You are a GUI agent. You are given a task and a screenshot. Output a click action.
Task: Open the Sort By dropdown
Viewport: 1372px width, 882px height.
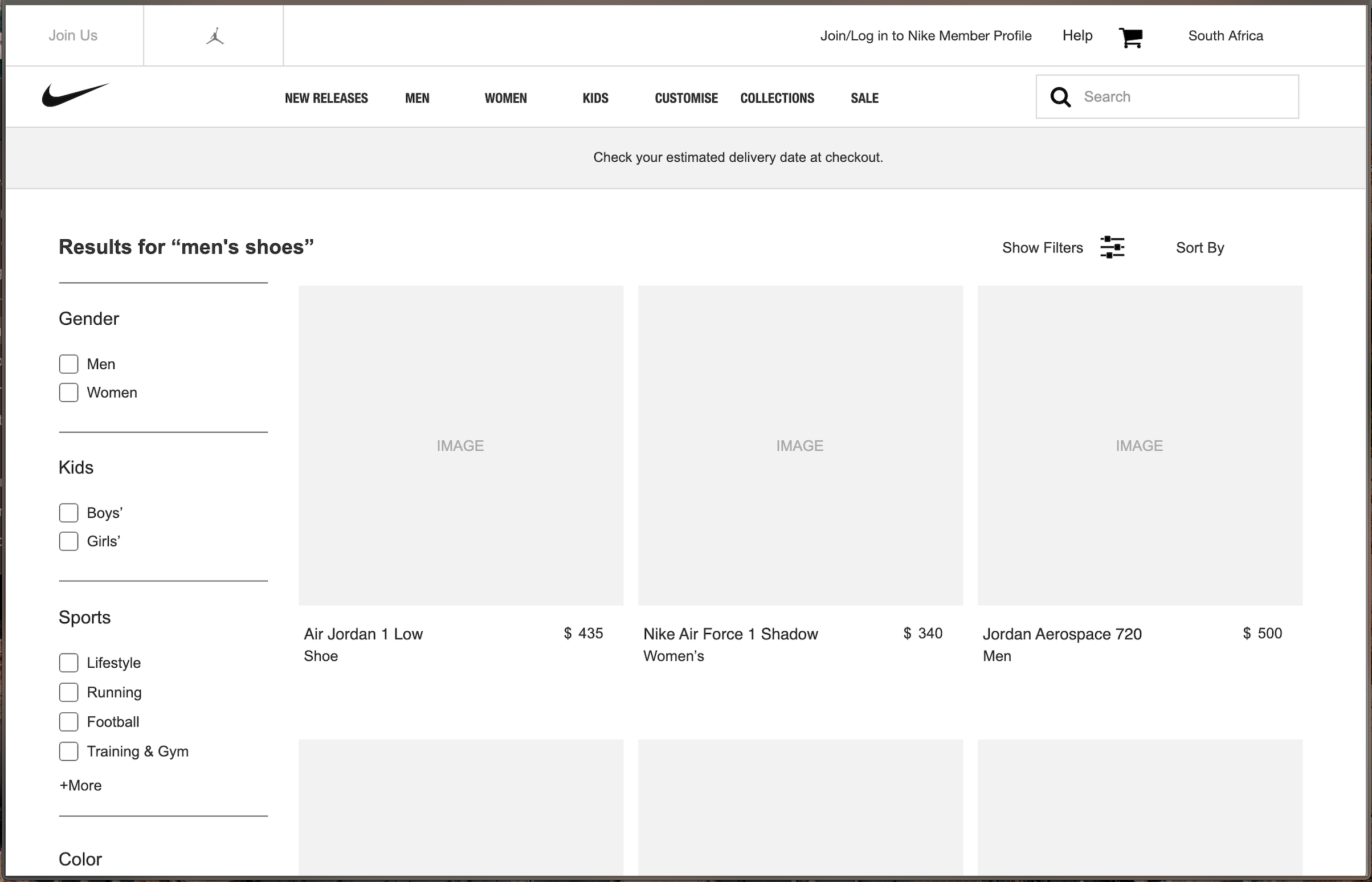(x=1200, y=248)
